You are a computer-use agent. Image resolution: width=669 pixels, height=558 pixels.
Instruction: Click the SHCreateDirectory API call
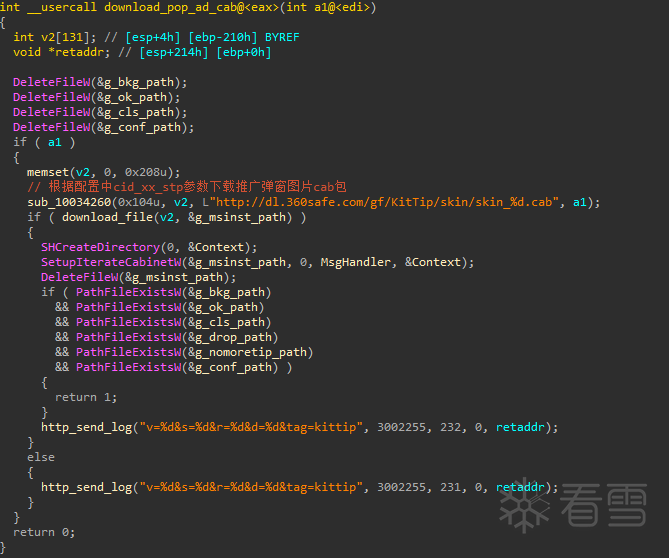(x=100, y=247)
